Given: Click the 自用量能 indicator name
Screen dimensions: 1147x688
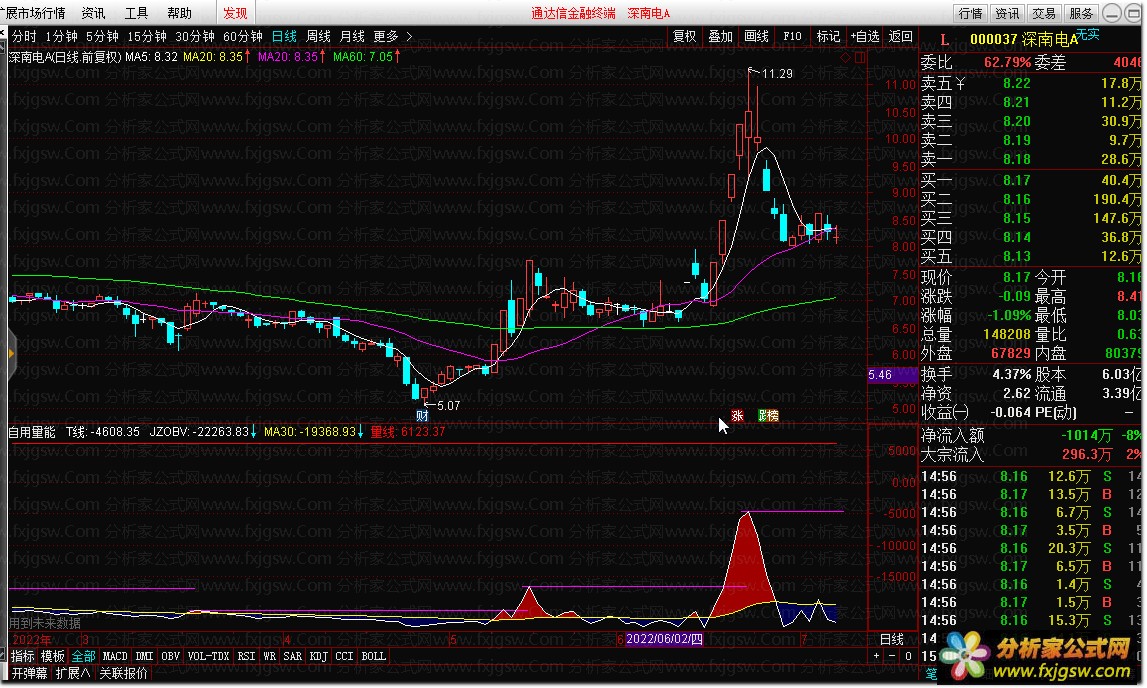Looking at the screenshot, I should [x=31, y=432].
